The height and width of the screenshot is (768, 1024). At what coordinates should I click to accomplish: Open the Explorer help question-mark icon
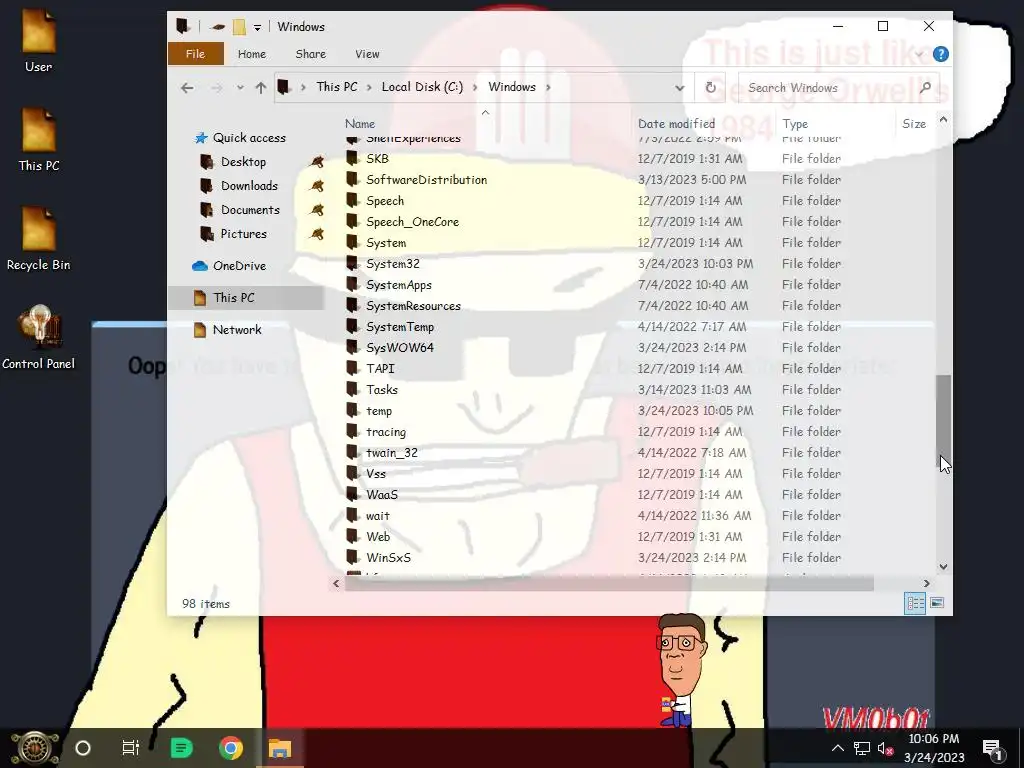(940, 54)
